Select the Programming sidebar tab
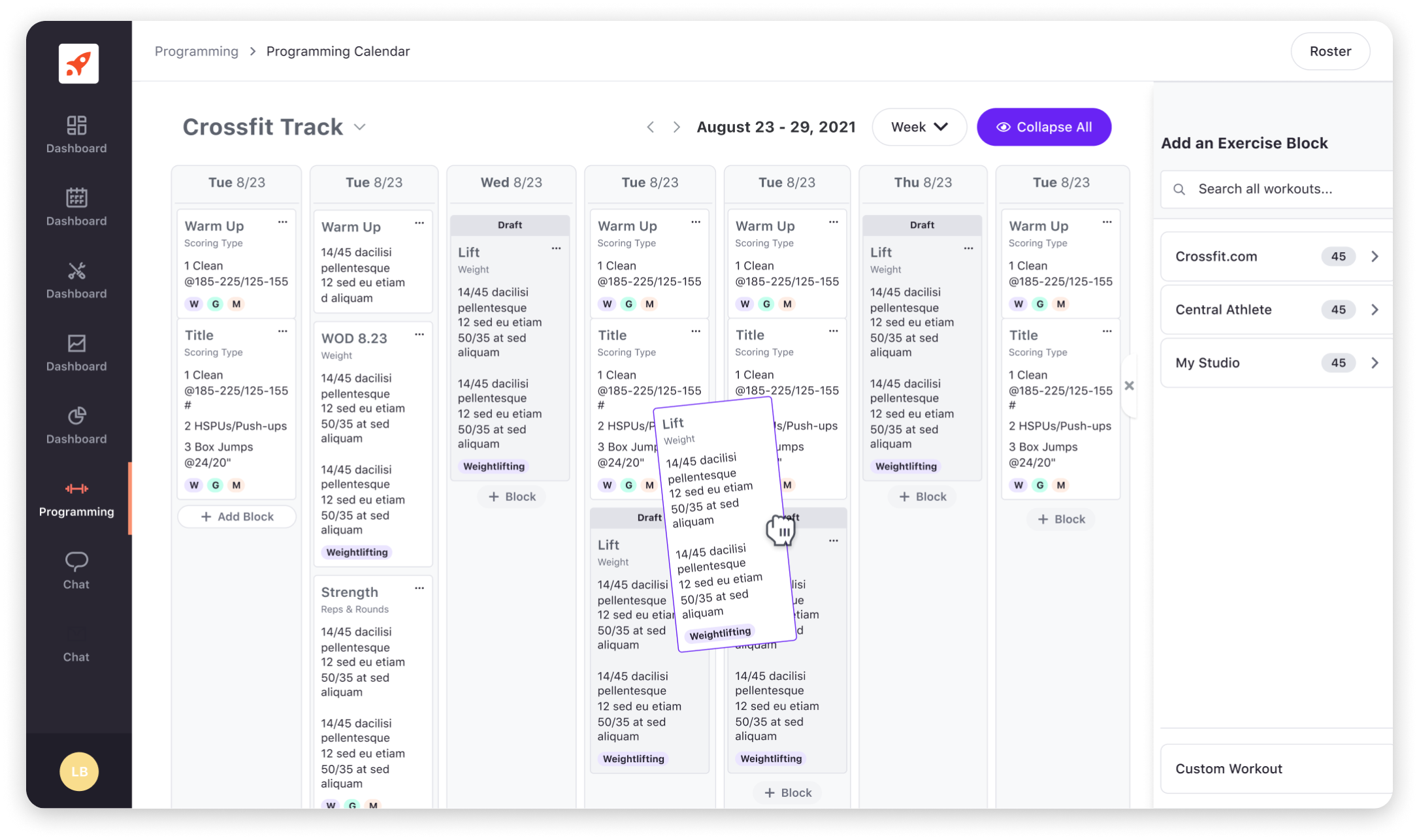Screen dimensions: 1419x840 pyautogui.click(x=76, y=499)
